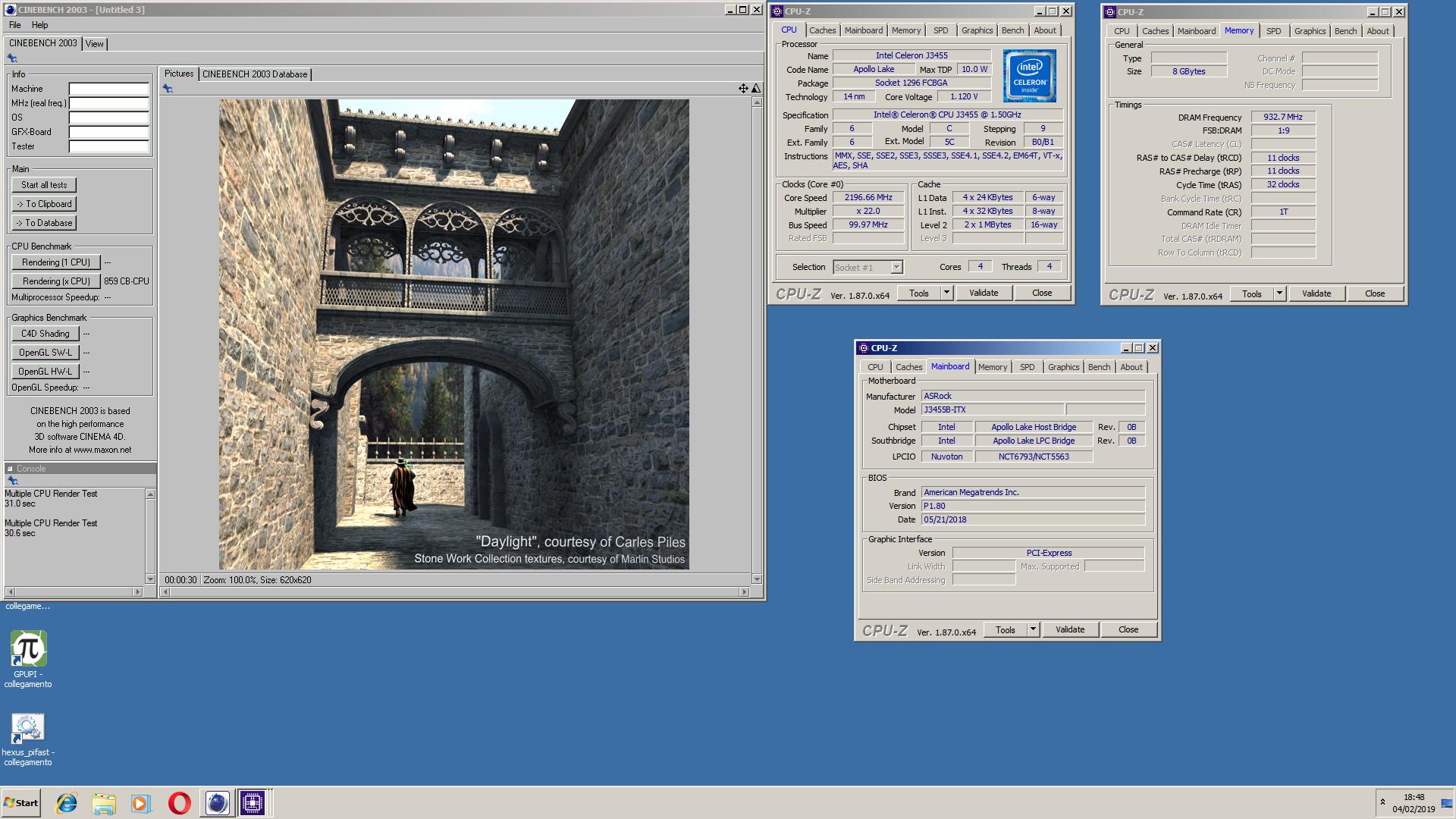Click Start all tests button

[x=44, y=185]
